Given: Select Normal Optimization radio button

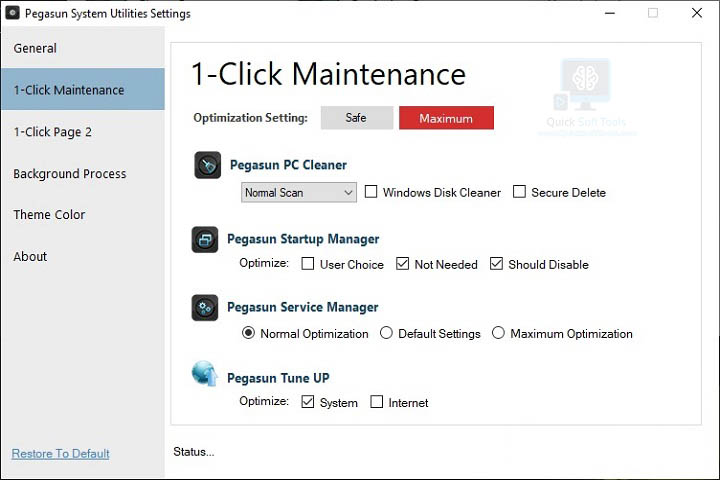Looking at the screenshot, I should pos(248,333).
